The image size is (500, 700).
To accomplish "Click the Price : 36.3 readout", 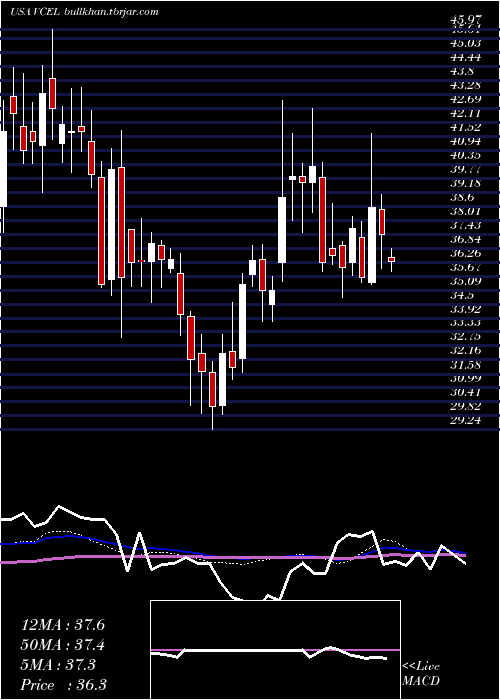I will (63, 685).
